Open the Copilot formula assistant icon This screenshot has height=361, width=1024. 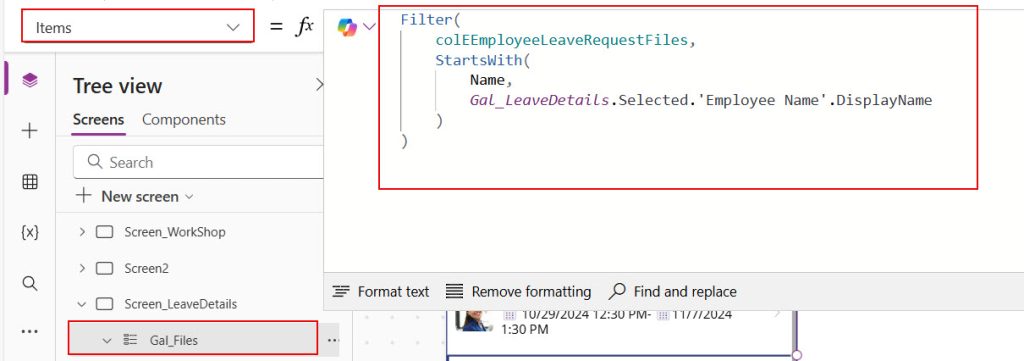point(347,27)
